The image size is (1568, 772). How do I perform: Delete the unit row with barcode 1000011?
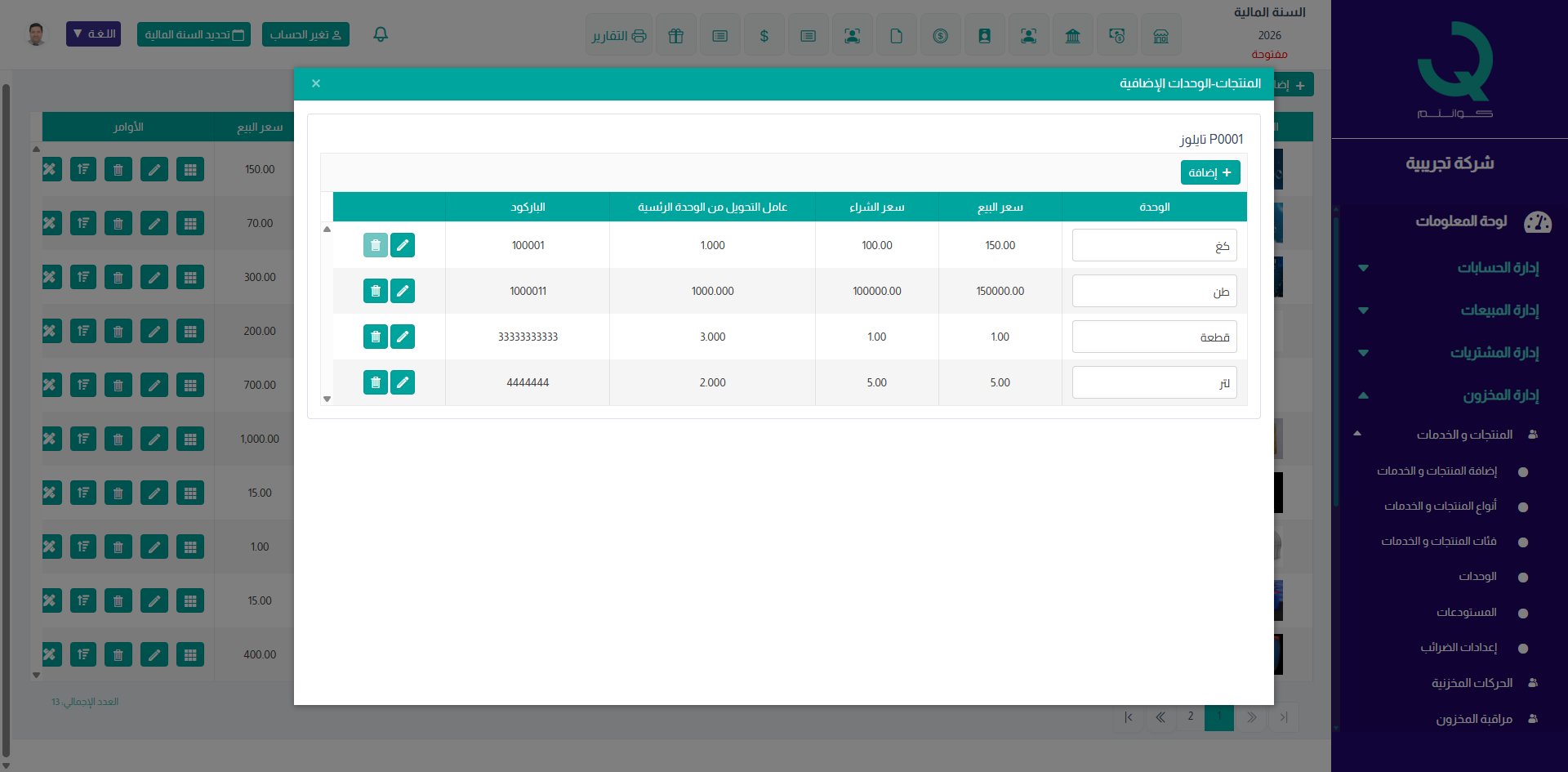click(375, 291)
